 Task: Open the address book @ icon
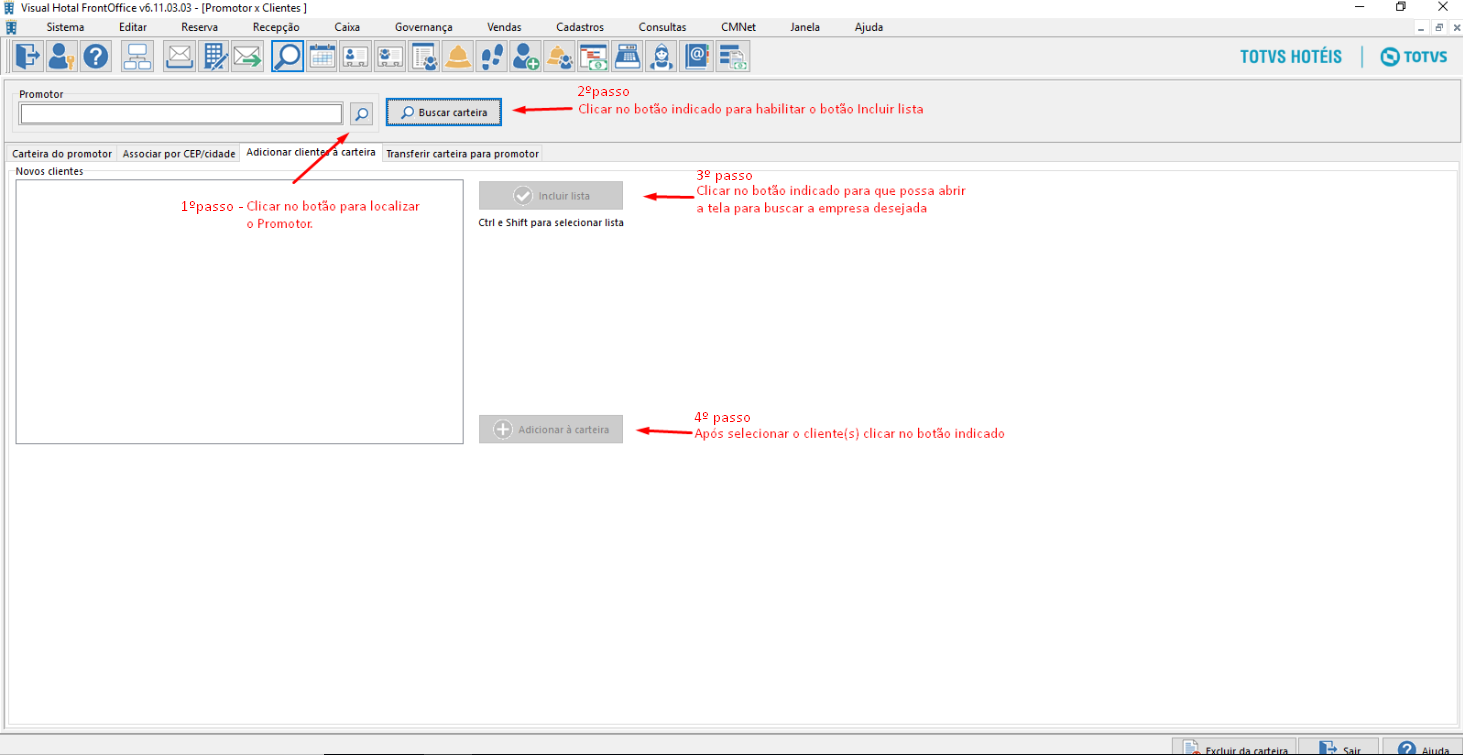699,56
